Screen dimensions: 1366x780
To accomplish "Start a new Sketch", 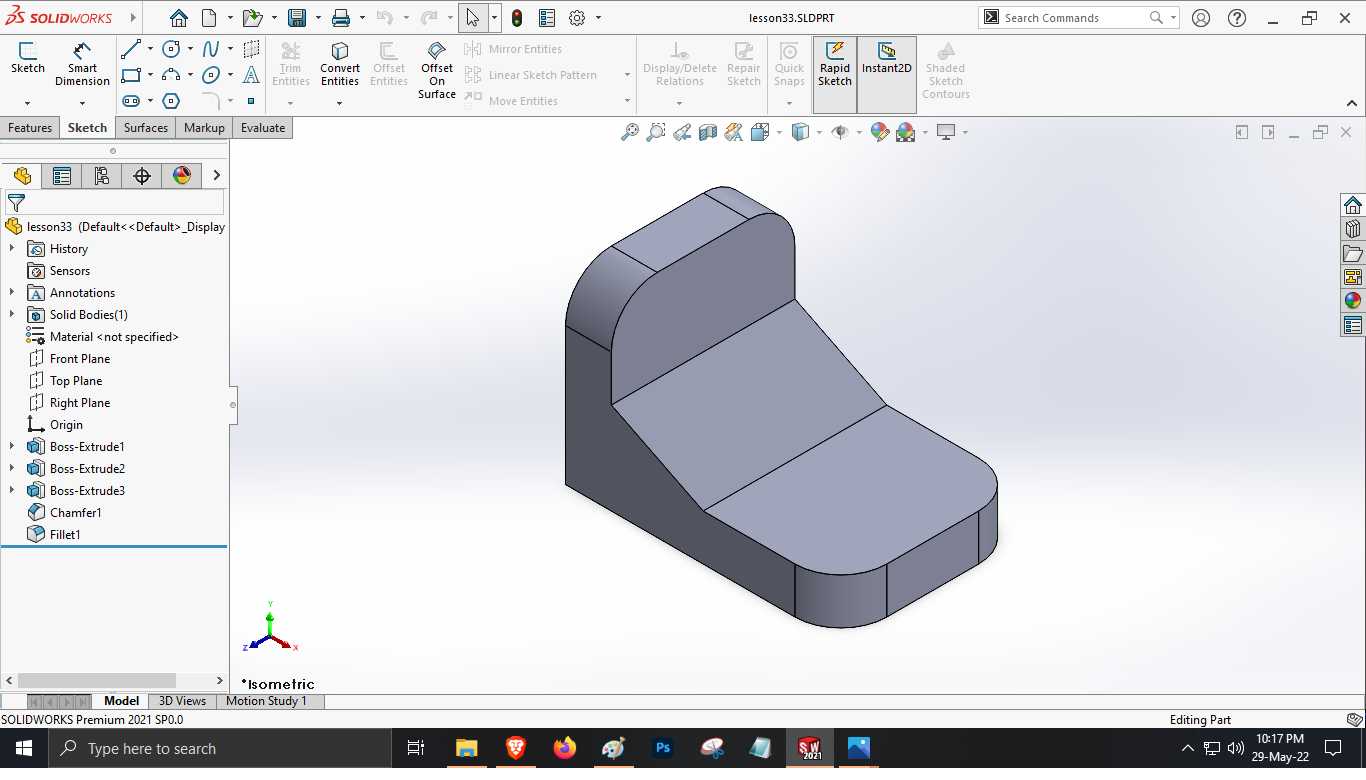I will (x=28, y=58).
